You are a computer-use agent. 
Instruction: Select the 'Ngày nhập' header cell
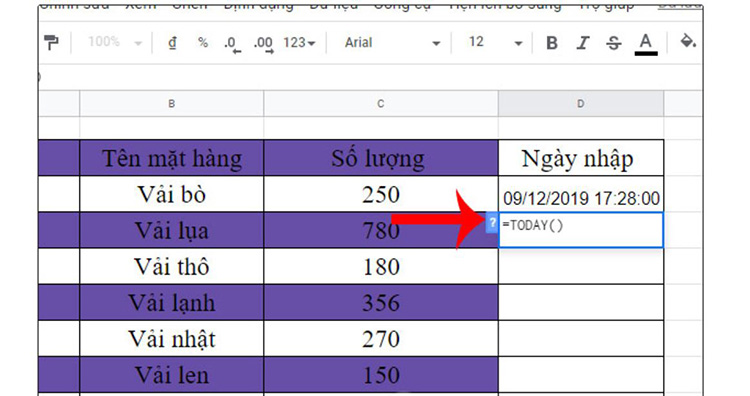581,158
